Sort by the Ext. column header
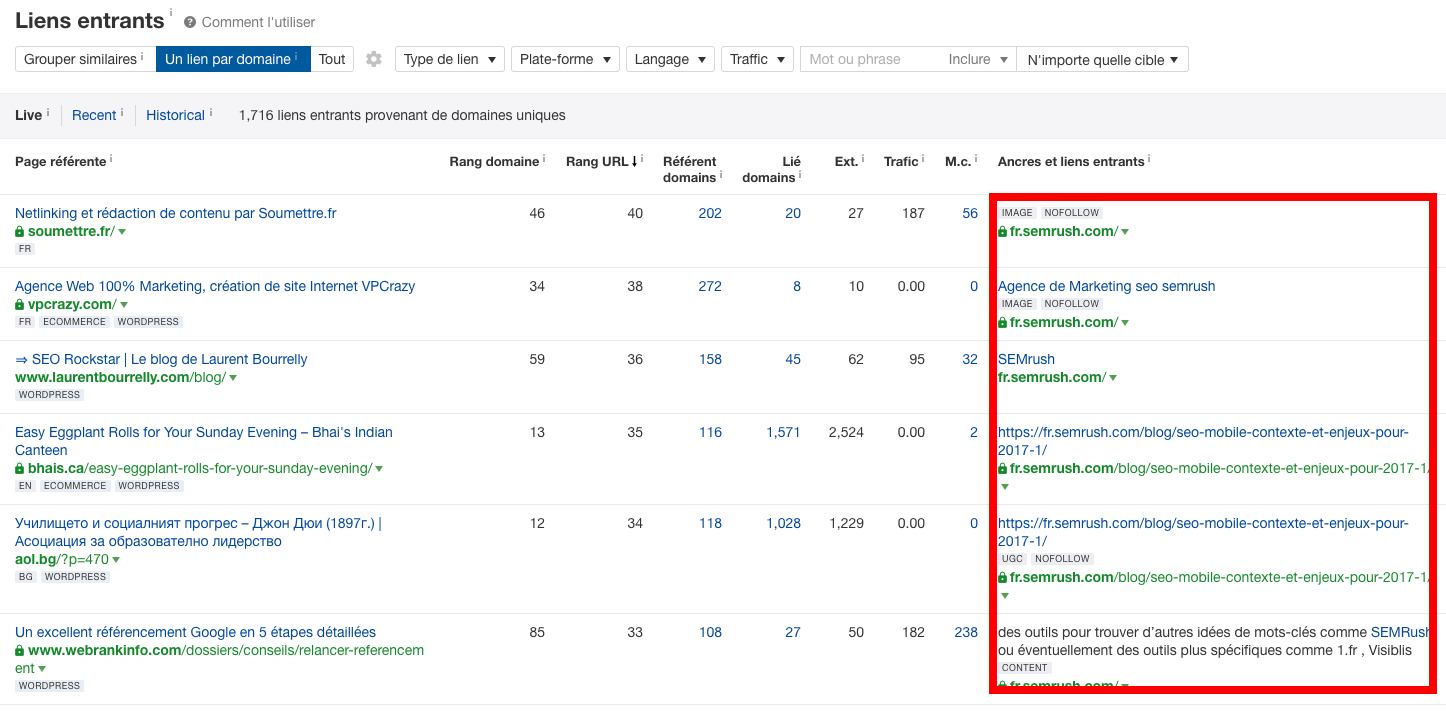The width and height of the screenshot is (1446, 711). click(846, 162)
